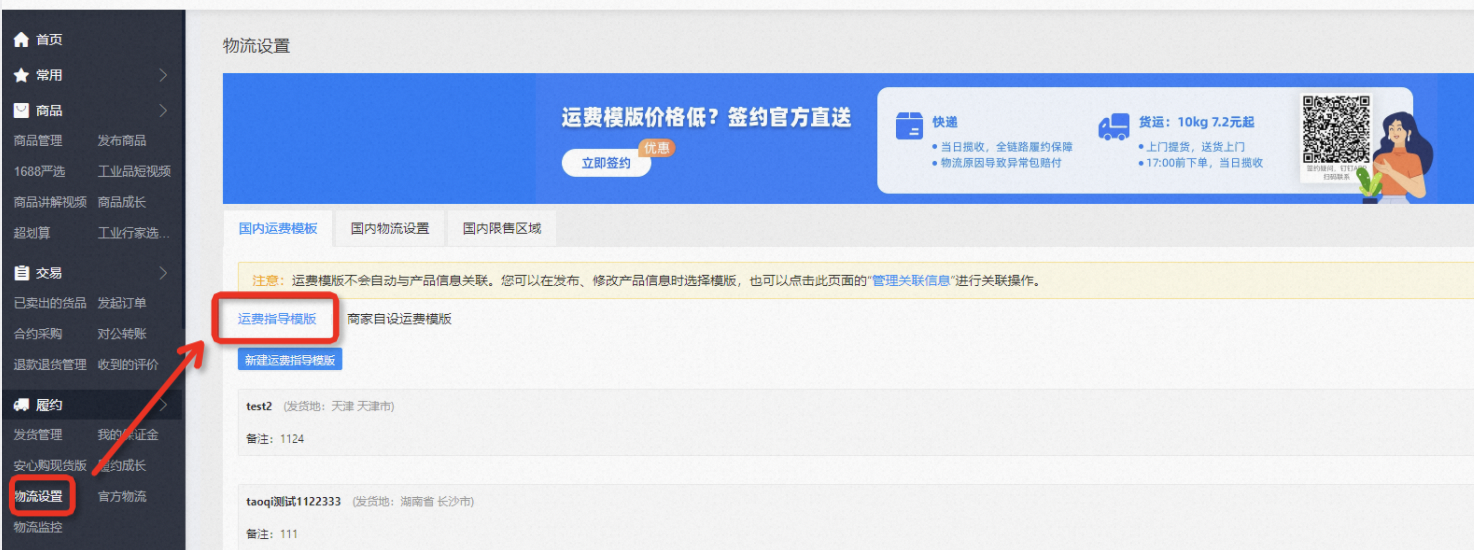
Task: Click the 备注：111 remark text
Action: click(x=272, y=534)
